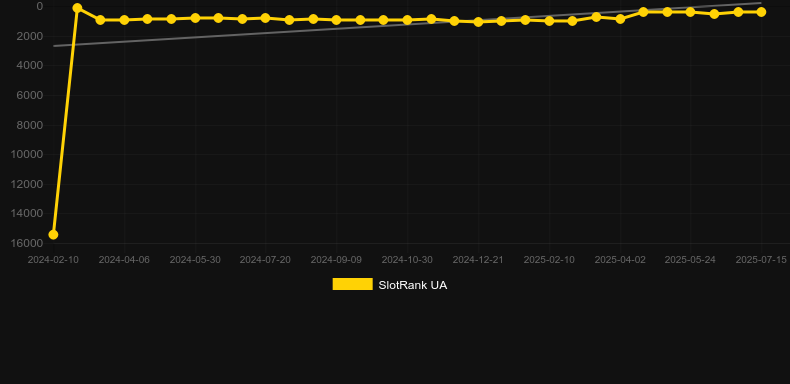Click the 16000 y-axis label
790x384 pixels.
[x=27, y=243]
